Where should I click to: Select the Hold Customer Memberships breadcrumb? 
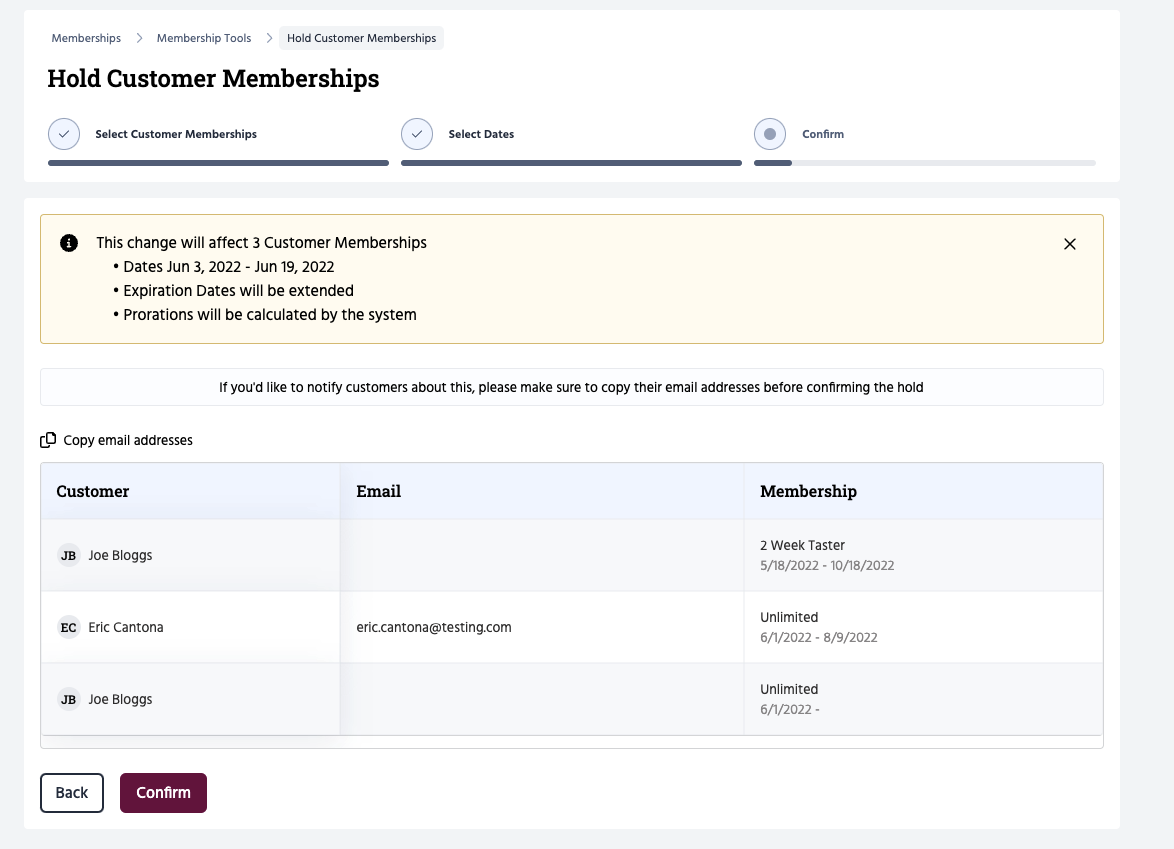pos(361,38)
